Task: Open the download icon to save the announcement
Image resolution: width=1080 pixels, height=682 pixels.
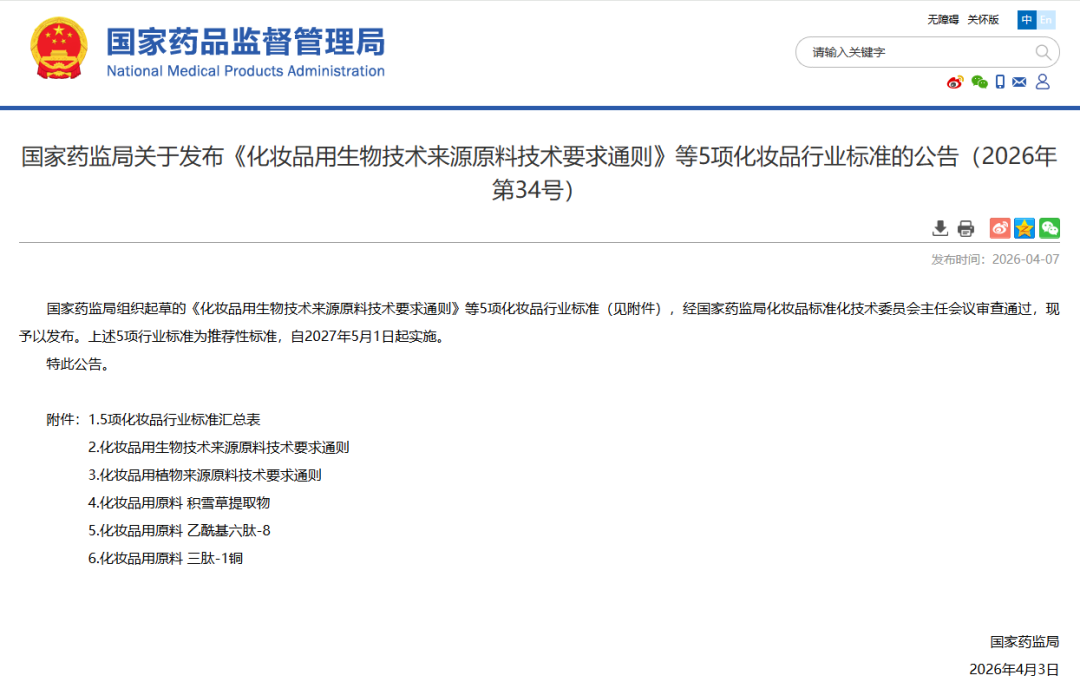Action: pos(940,228)
